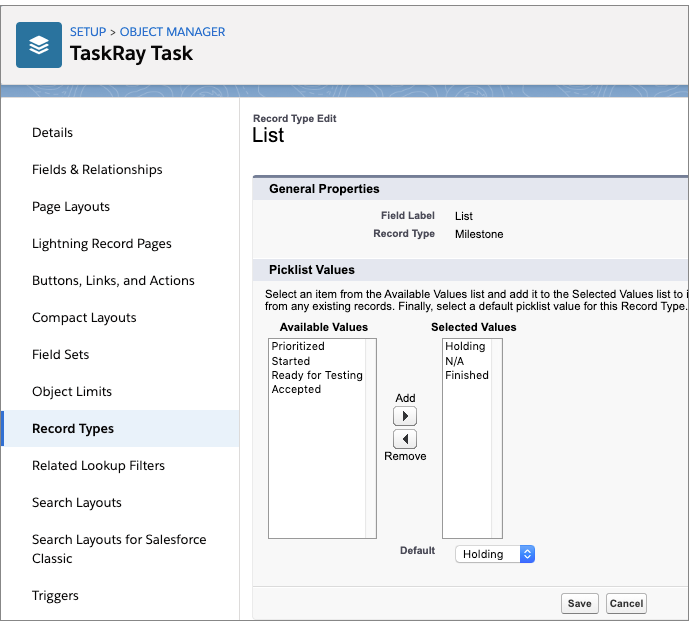Screen dimensions: 689x626
Task: Open Details in the sidebar
Action: point(52,133)
